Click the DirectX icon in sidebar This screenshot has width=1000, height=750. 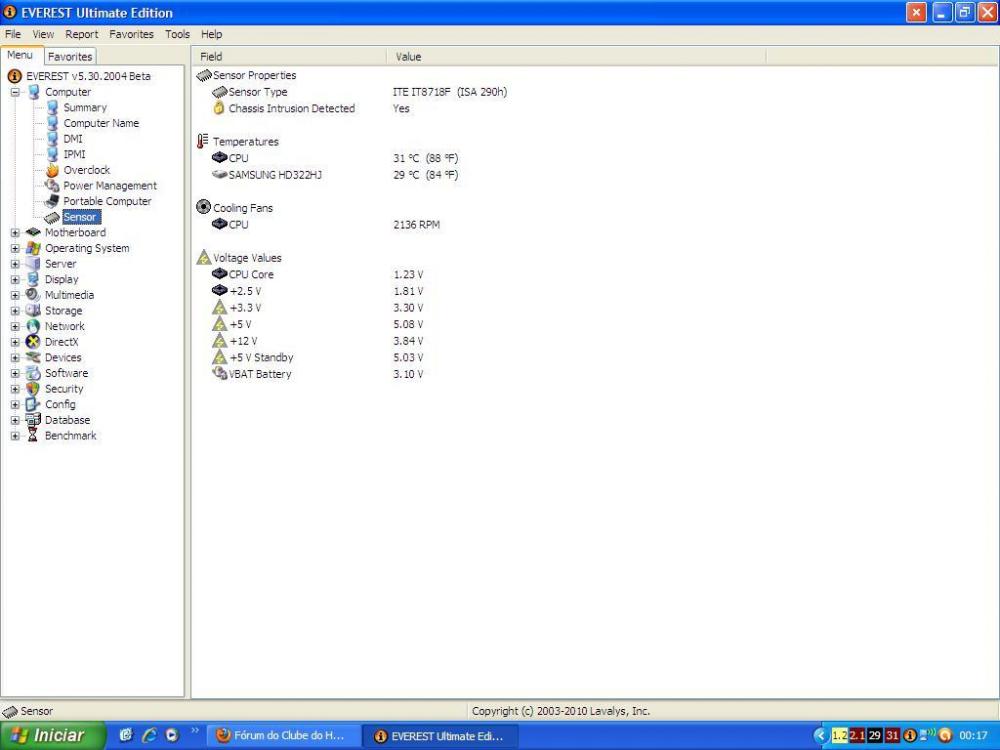pyautogui.click(x=34, y=342)
